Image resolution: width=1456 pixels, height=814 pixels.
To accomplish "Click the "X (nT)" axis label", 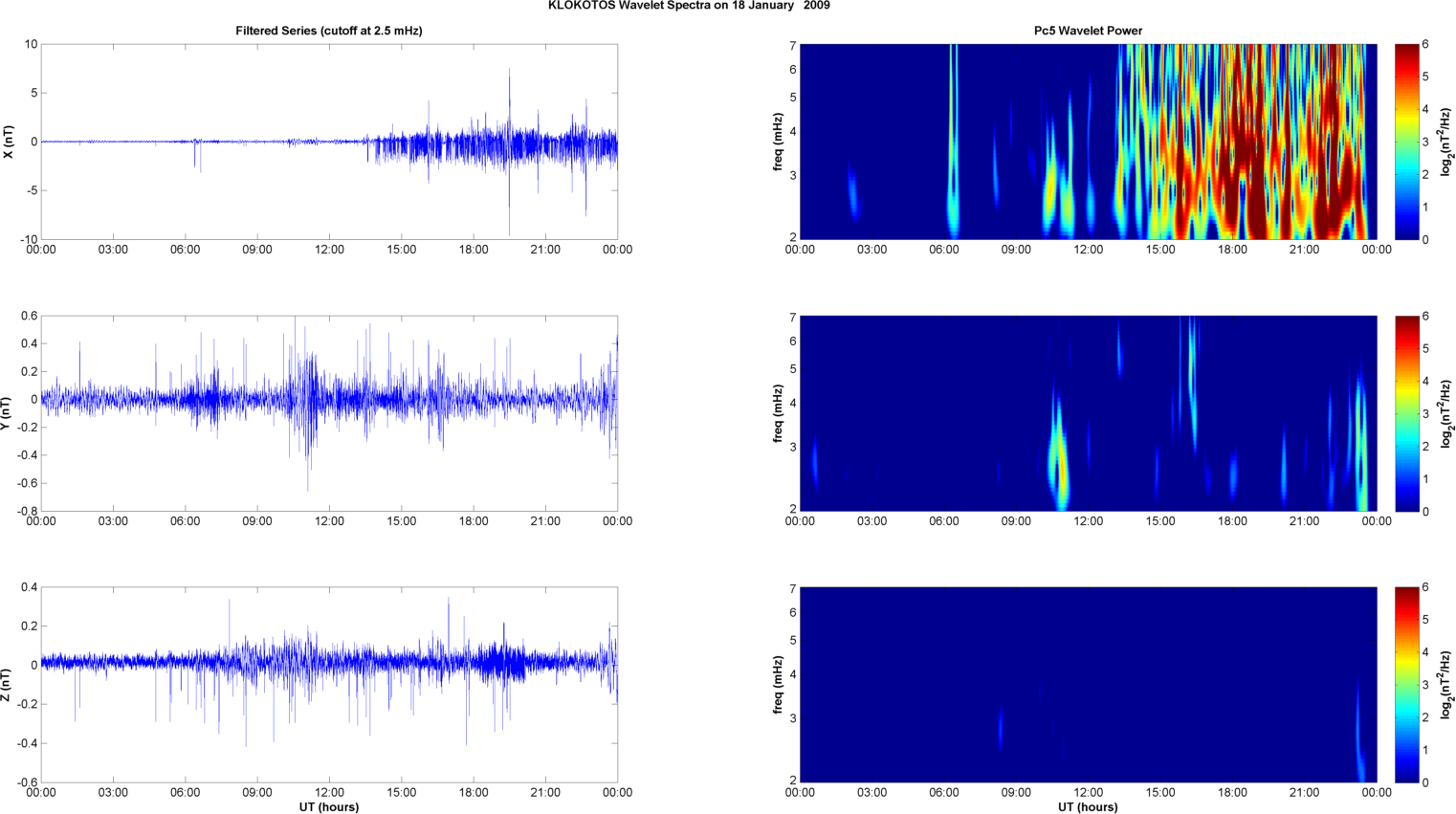I will 9,142.
